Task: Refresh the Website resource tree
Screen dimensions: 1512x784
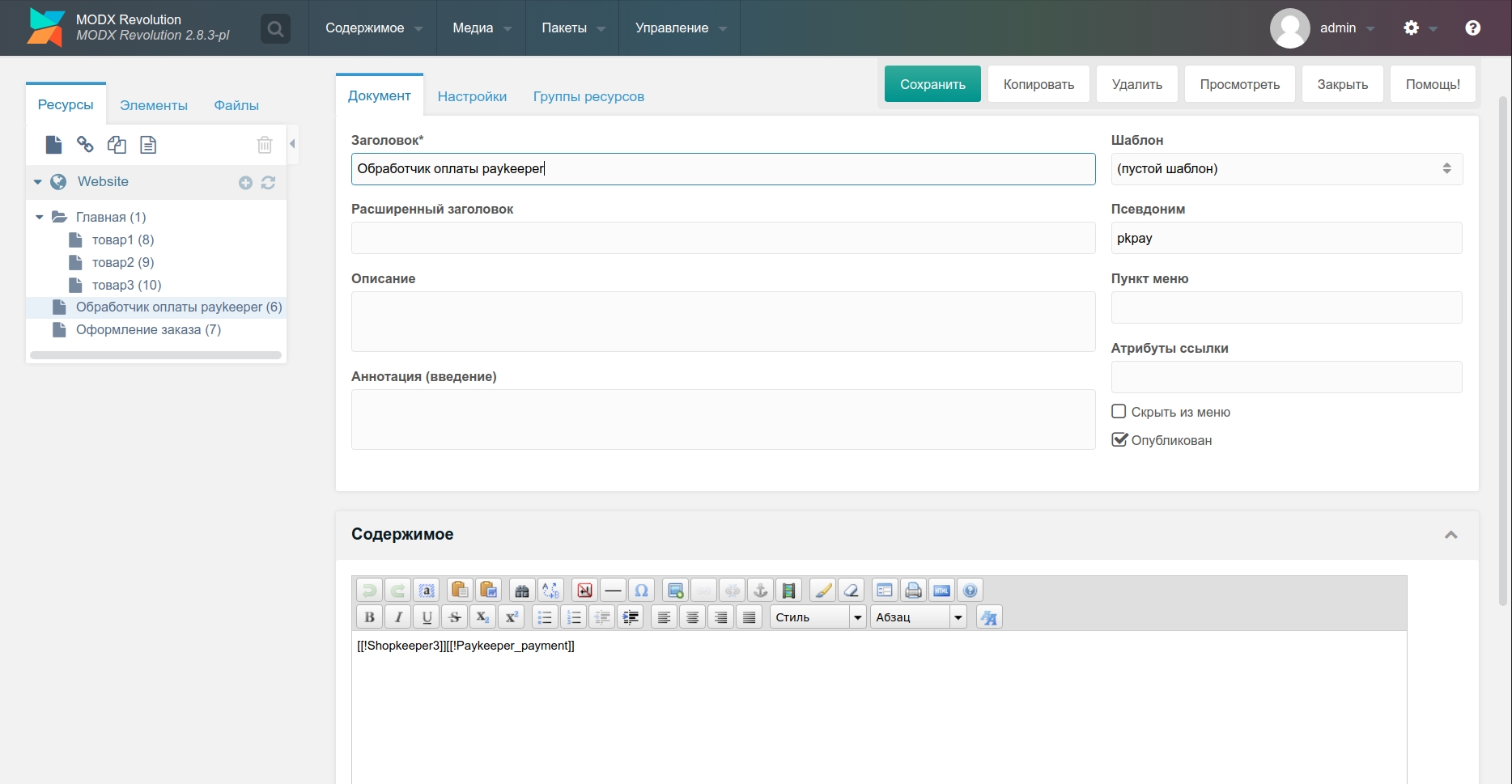Action: coord(268,183)
